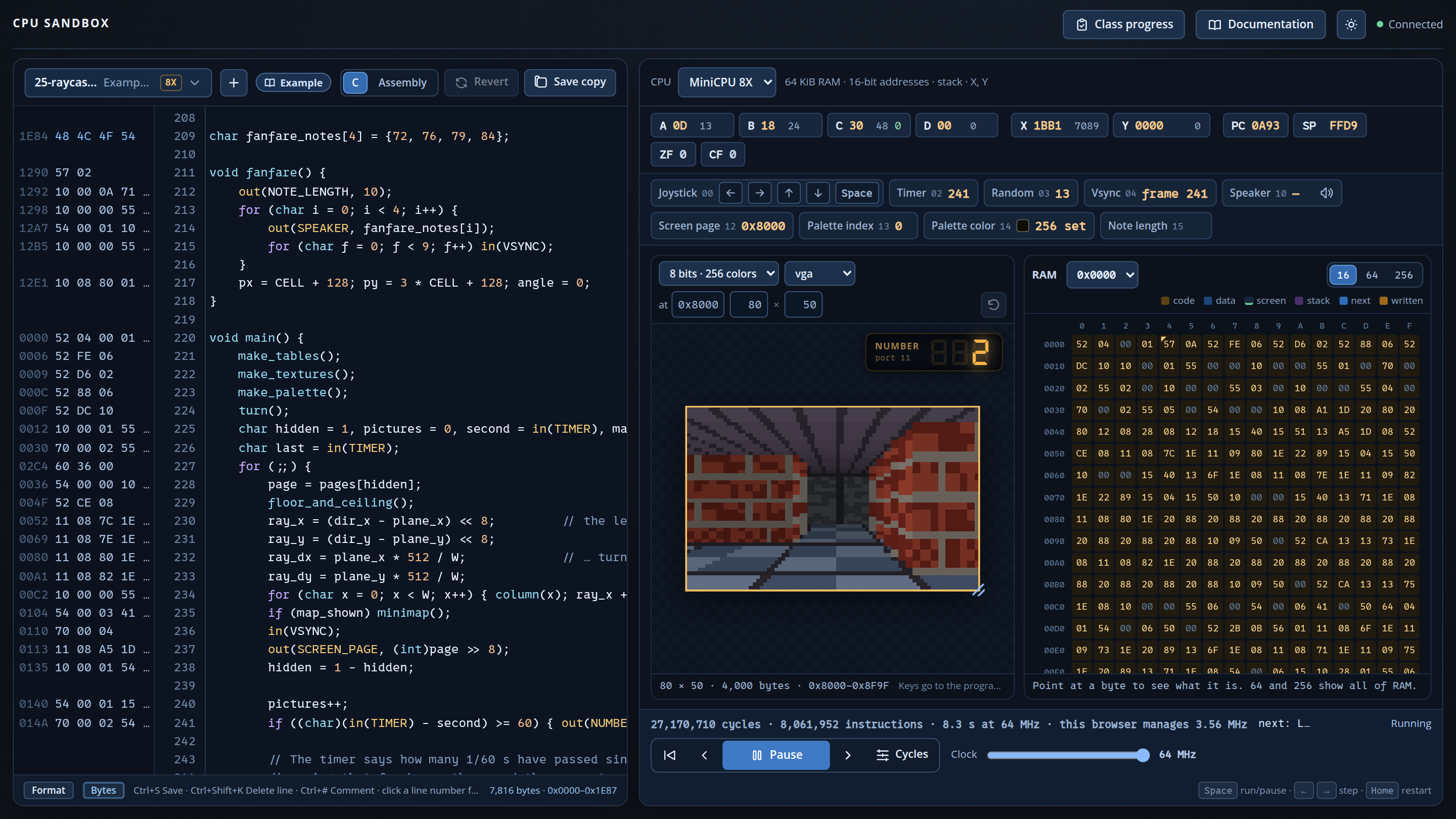Viewport: 1456px width, 819px height.
Task: Select the 16 columns RAM view
Action: click(x=1342, y=275)
